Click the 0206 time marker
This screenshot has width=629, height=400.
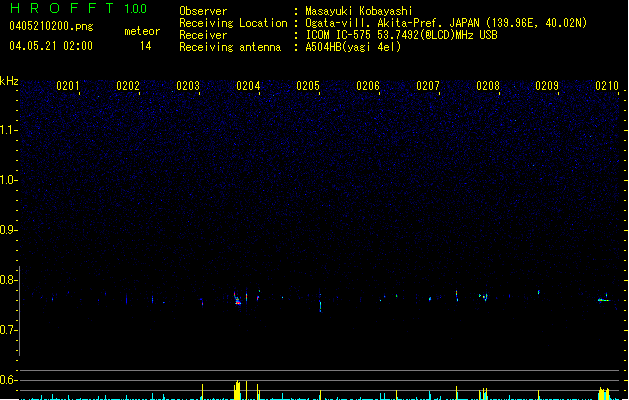coord(368,86)
